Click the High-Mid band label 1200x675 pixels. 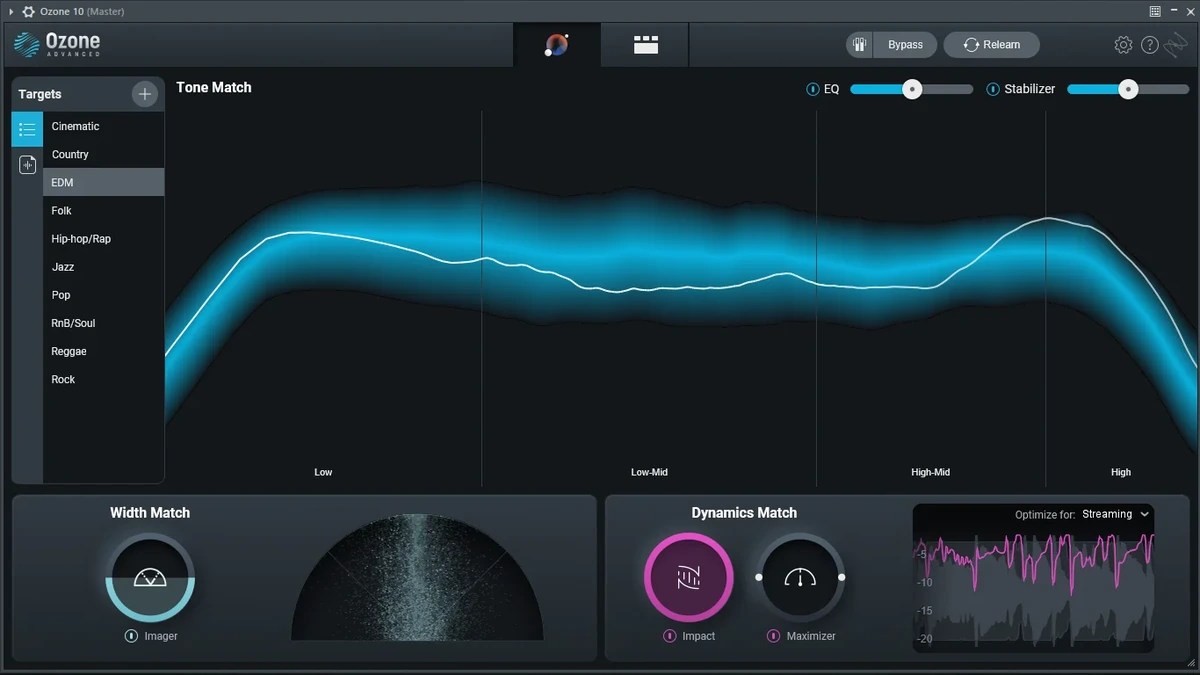(x=930, y=472)
